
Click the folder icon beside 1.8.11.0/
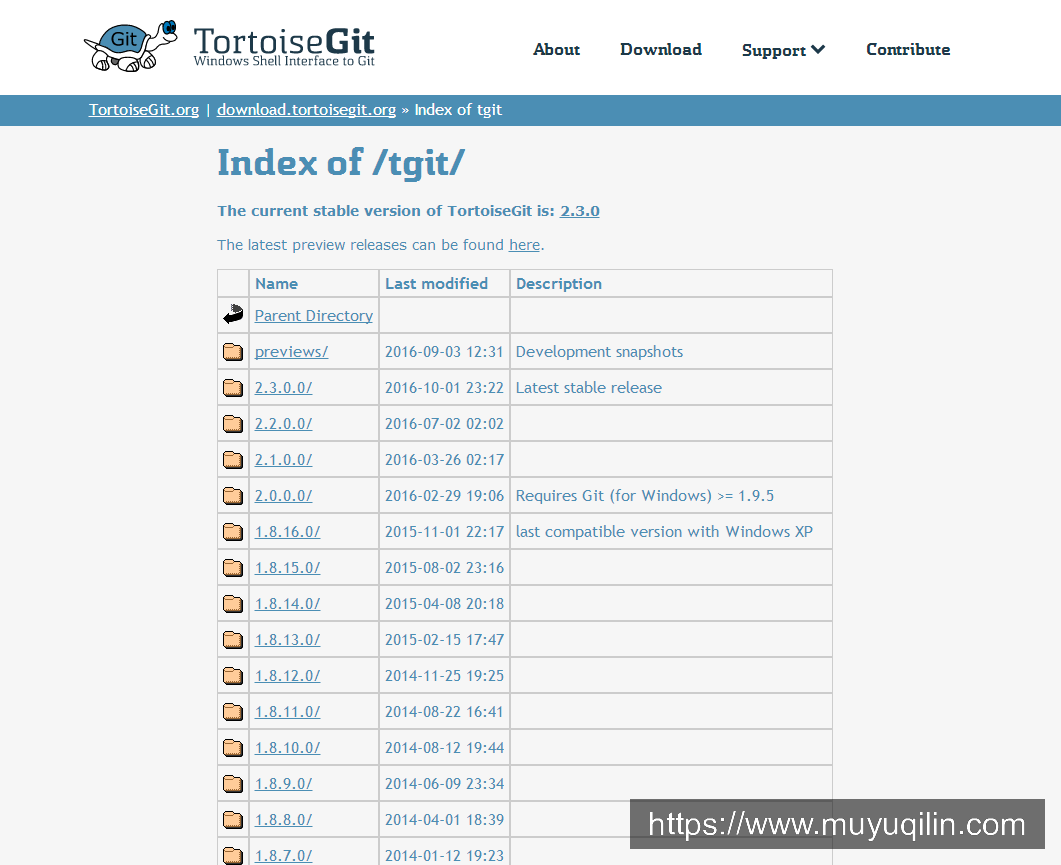click(233, 711)
